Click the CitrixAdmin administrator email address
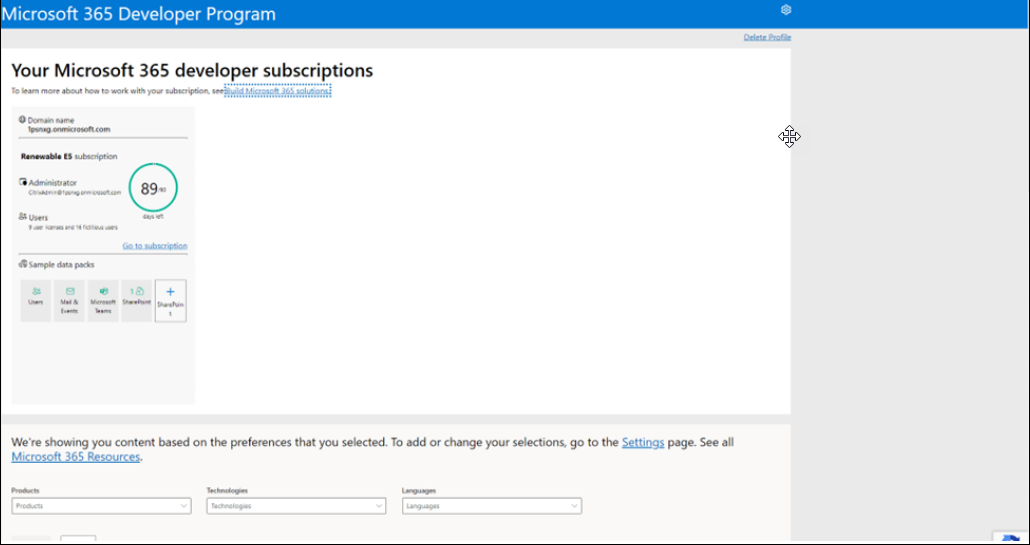Screen dimensions: 1030x545 75,192
